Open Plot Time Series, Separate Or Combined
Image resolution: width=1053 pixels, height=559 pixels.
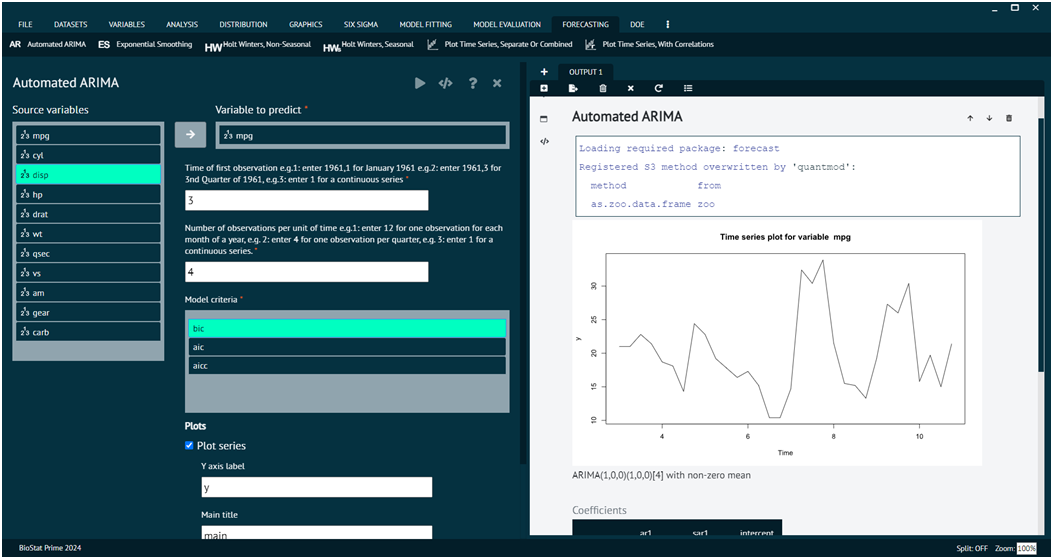500,44
